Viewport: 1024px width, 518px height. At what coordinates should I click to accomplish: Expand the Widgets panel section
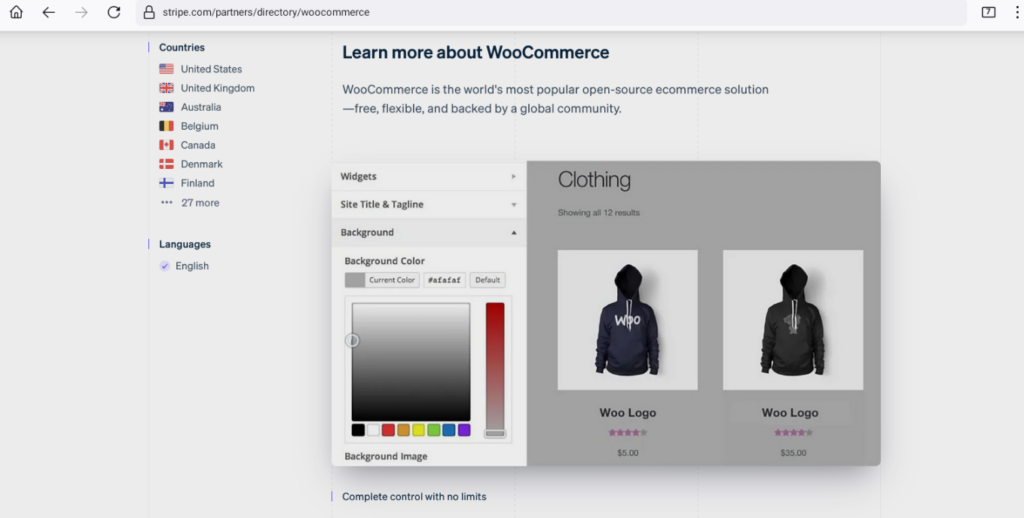[x=428, y=176]
